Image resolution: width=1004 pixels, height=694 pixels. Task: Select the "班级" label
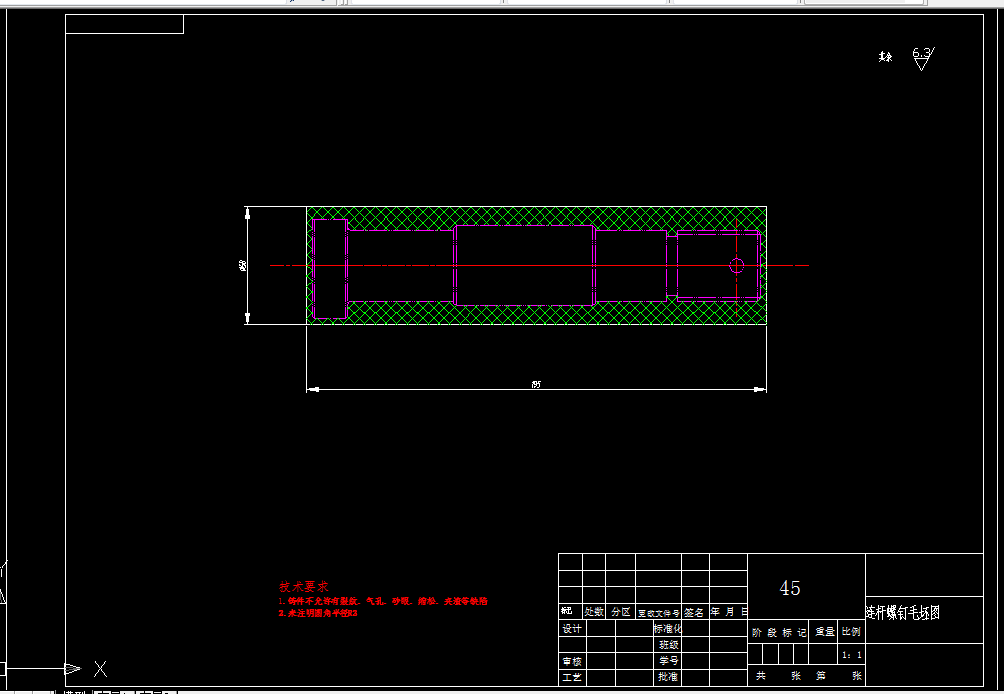pyautogui.click(x=668, y=645)
